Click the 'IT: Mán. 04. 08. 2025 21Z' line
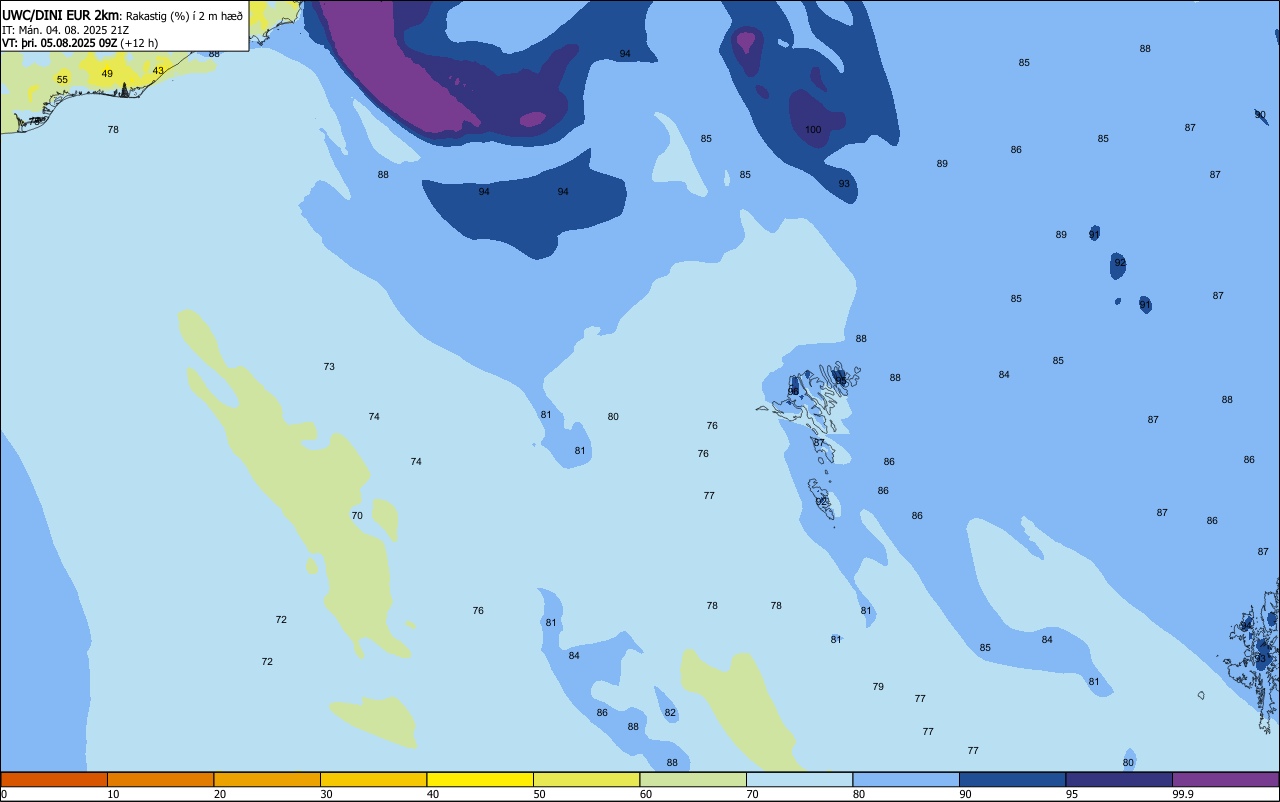Viewport: 1280px width, 802px height. coord(66,29)
